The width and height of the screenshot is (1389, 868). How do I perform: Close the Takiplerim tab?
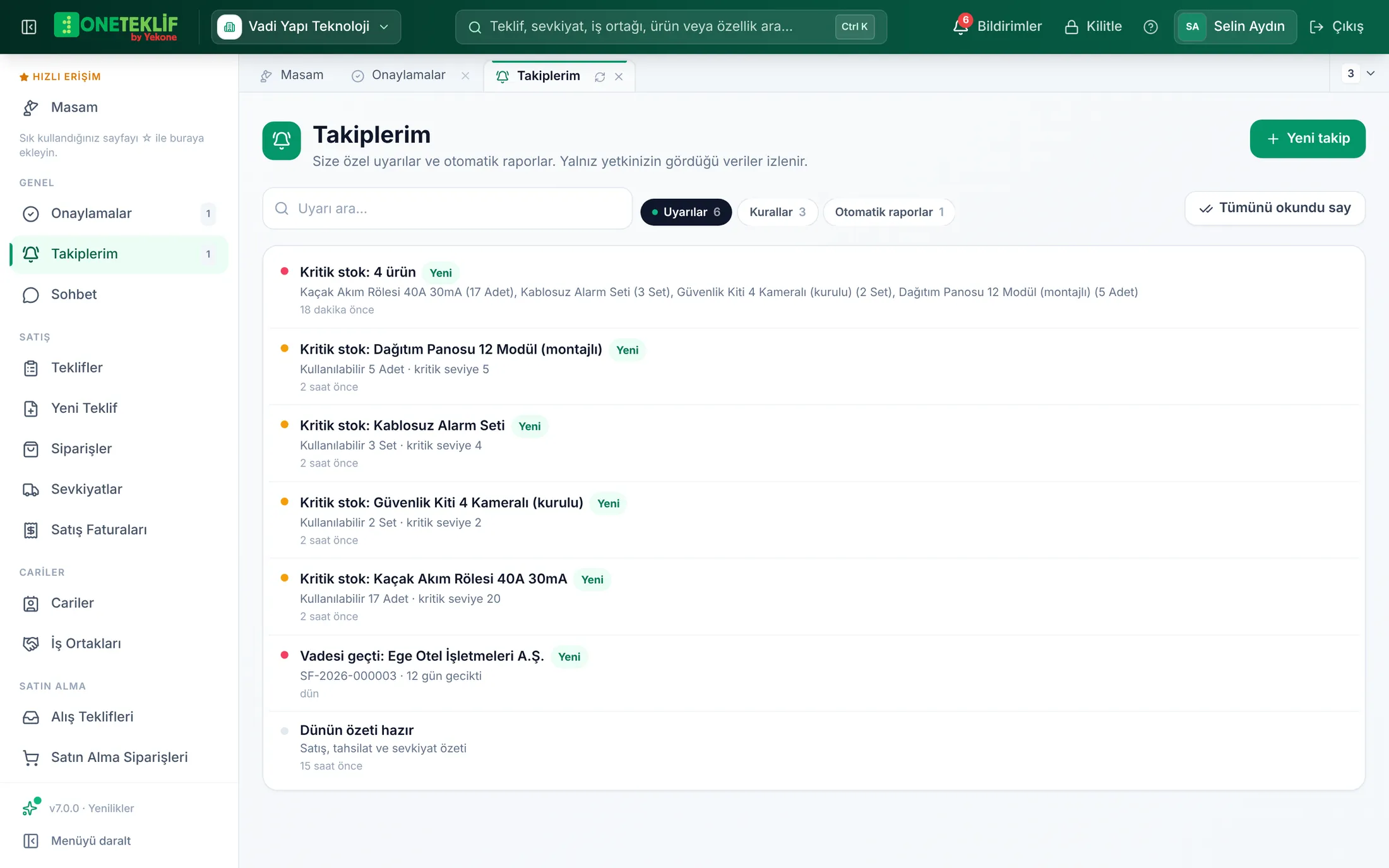point(619,76)
